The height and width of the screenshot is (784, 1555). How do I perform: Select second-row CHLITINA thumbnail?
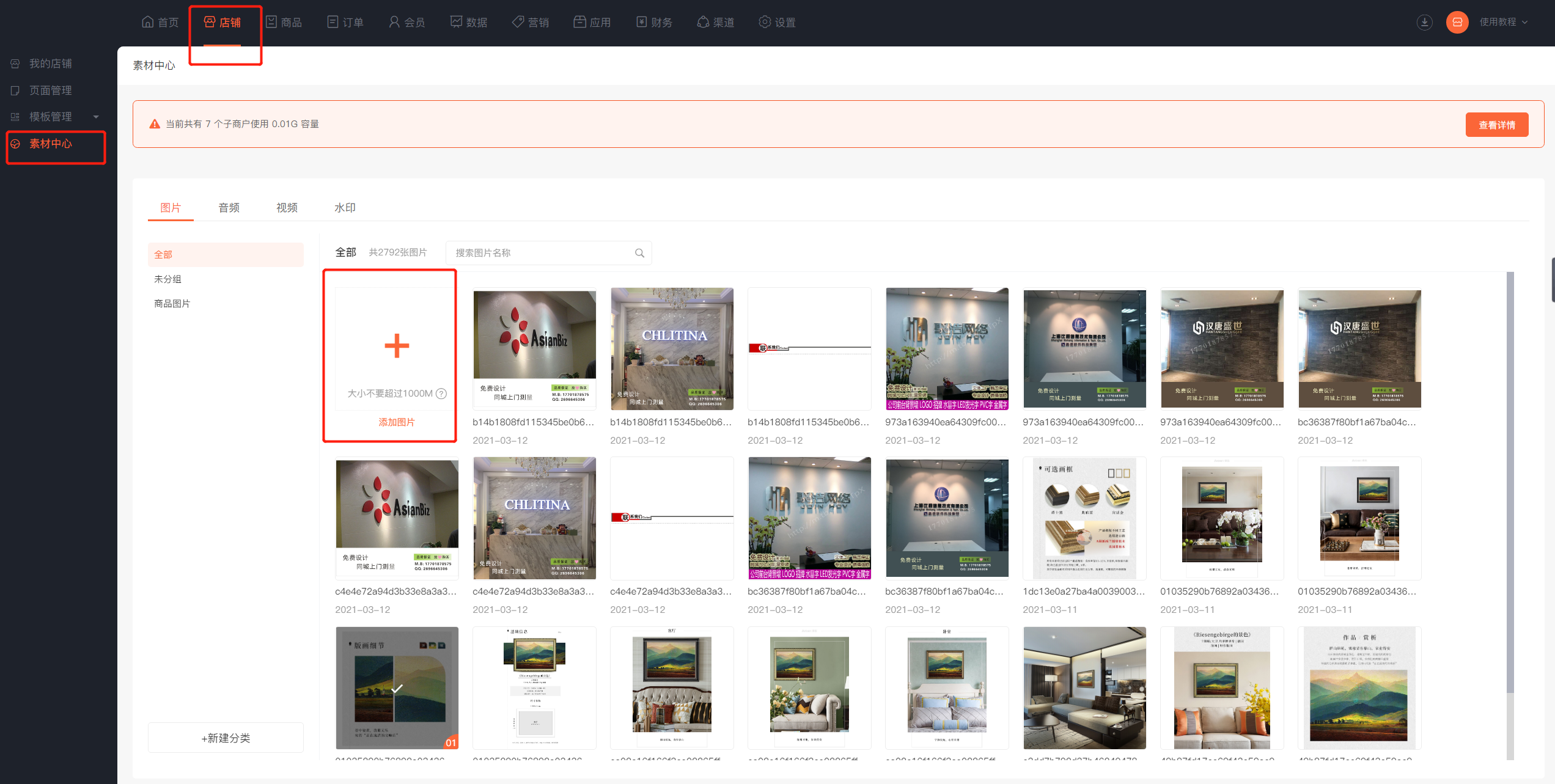pyautogui.click(x=534, y=518)
